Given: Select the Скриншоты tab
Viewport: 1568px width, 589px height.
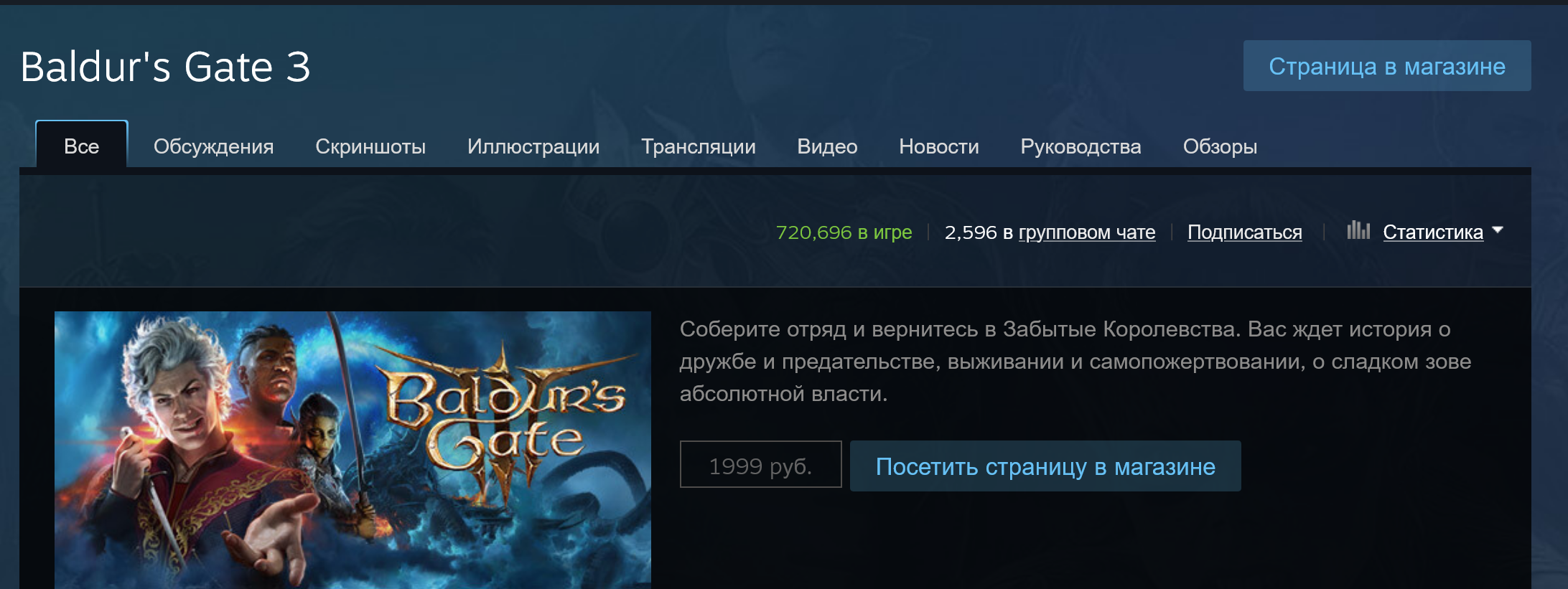Looking at the screenshot, I should tap(370, 146).
